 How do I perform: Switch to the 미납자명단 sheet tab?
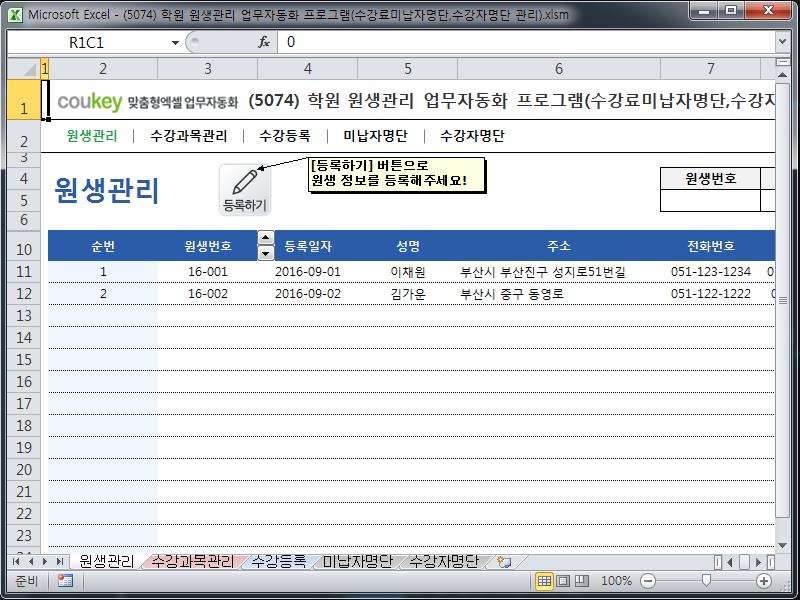coord(358,561)
